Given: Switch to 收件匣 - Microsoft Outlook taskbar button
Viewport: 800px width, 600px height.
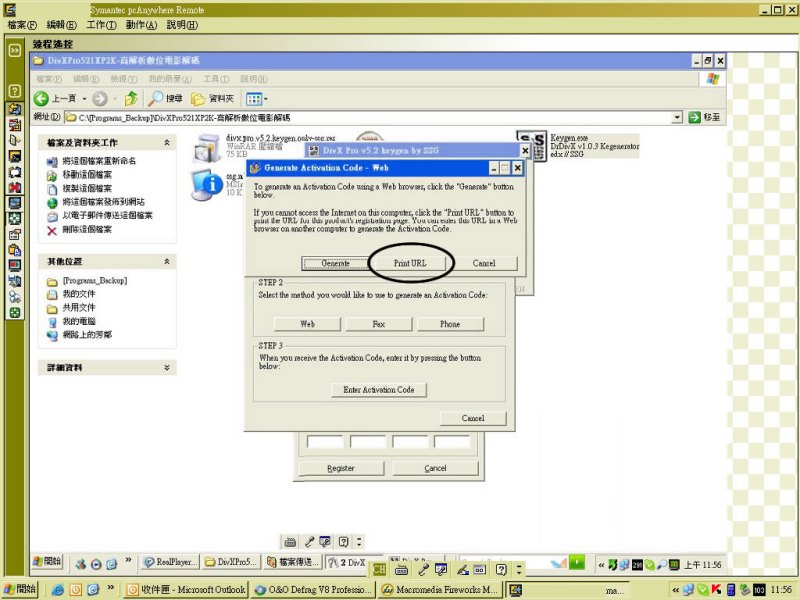Looking at the screenshot, I should coord(186,590).
